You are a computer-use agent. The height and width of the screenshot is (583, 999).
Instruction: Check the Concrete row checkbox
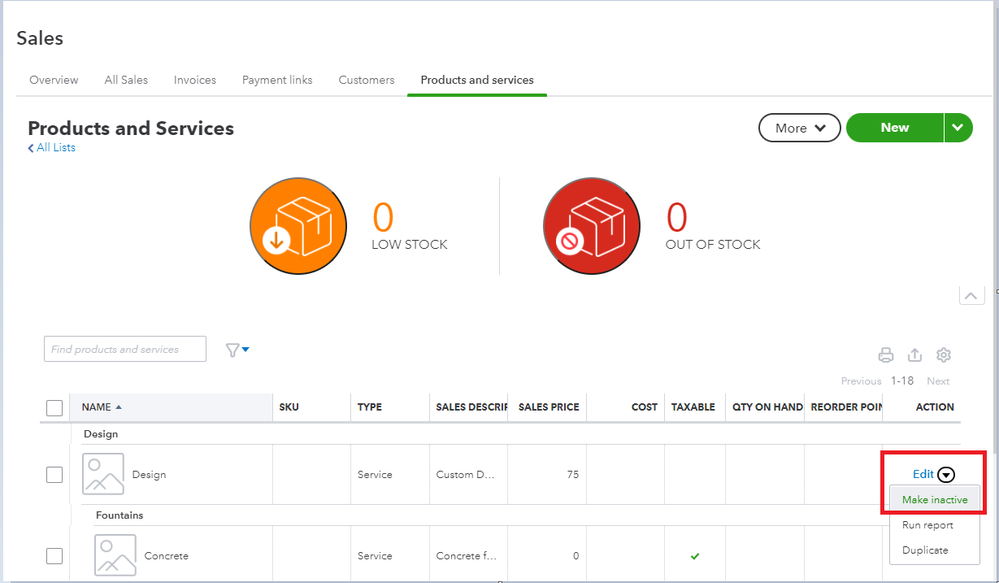pos(55,556)
